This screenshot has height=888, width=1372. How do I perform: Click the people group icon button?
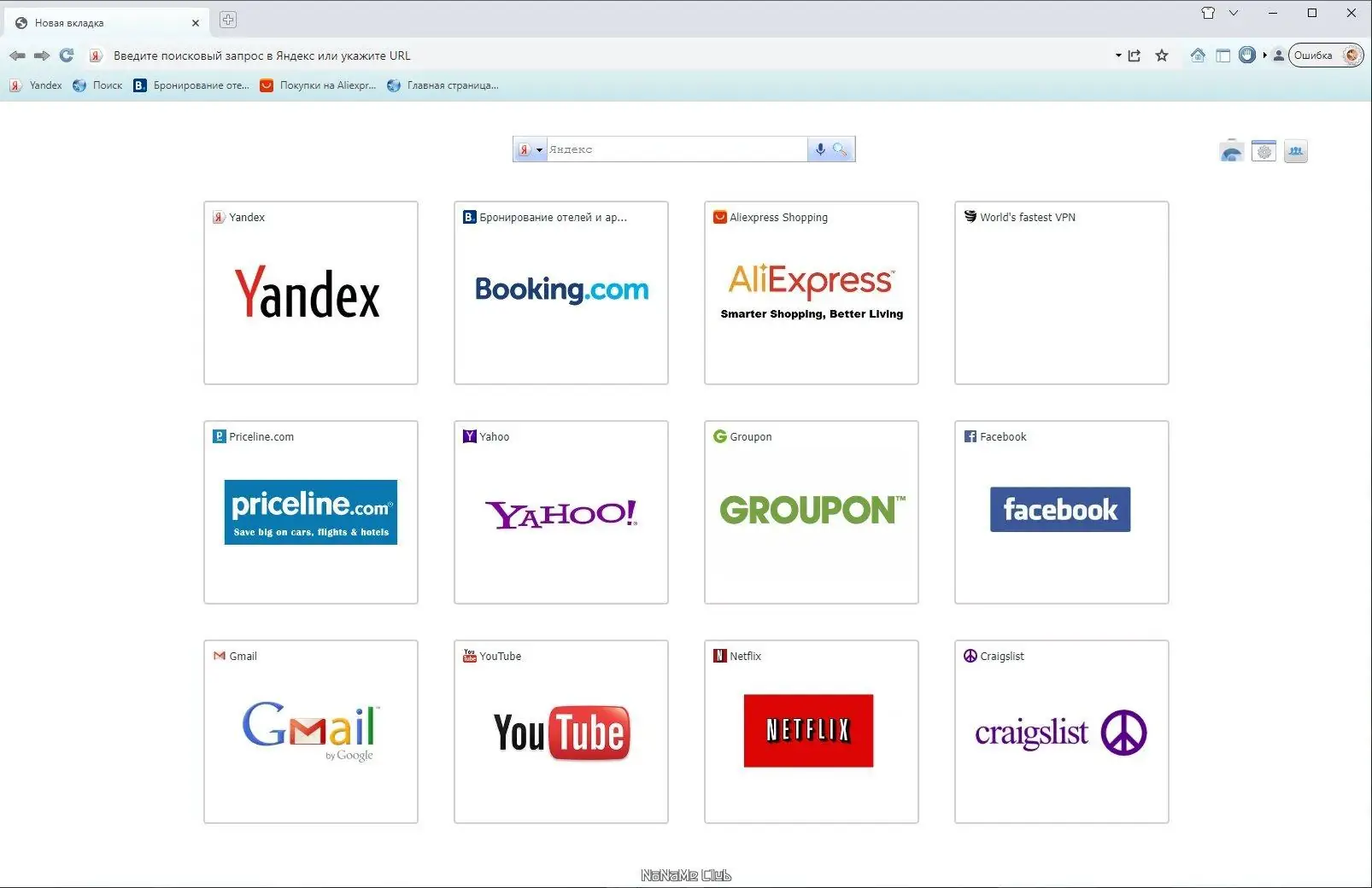[1296, 151]
